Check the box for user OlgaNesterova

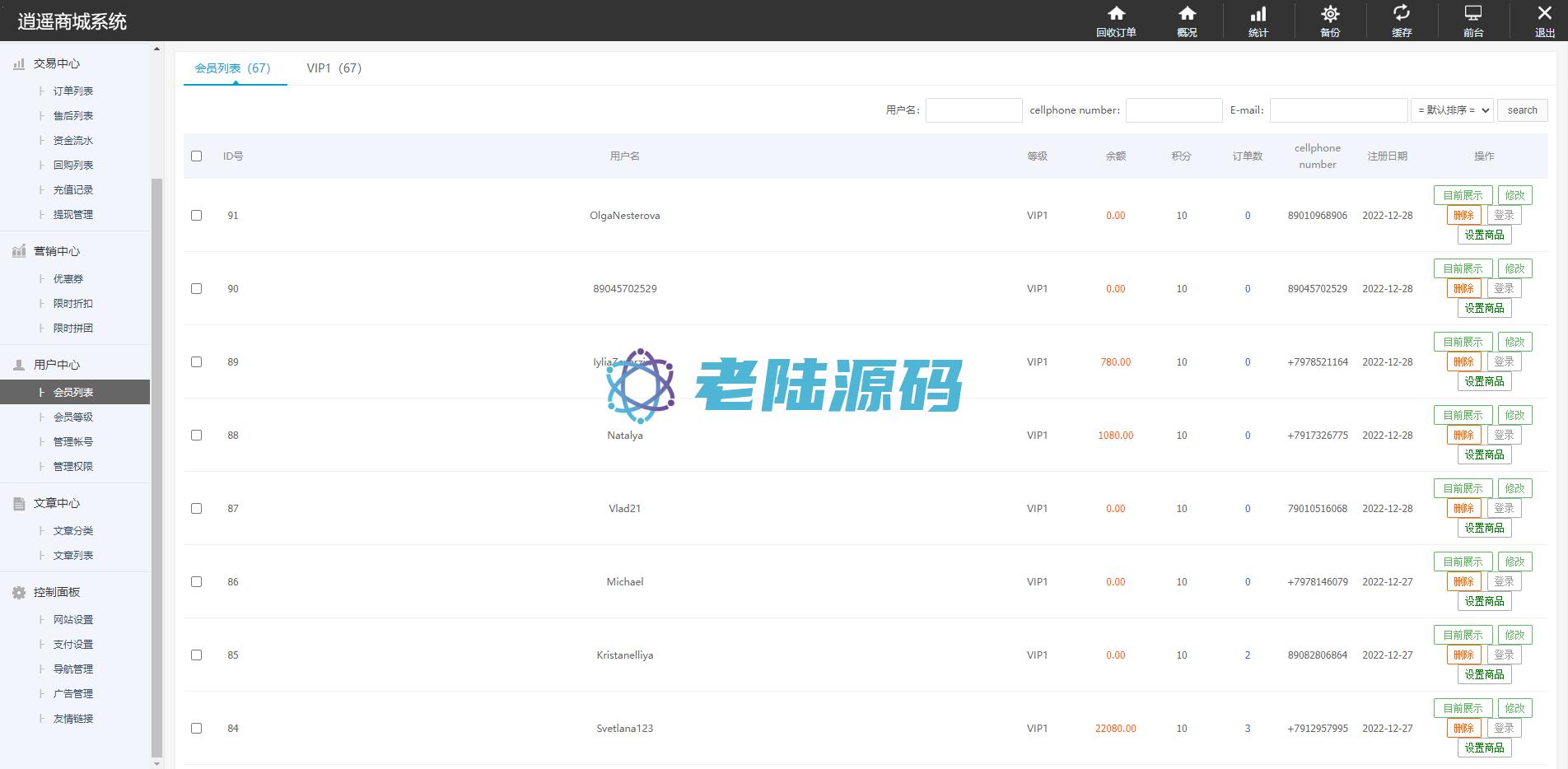click(196, 215)
